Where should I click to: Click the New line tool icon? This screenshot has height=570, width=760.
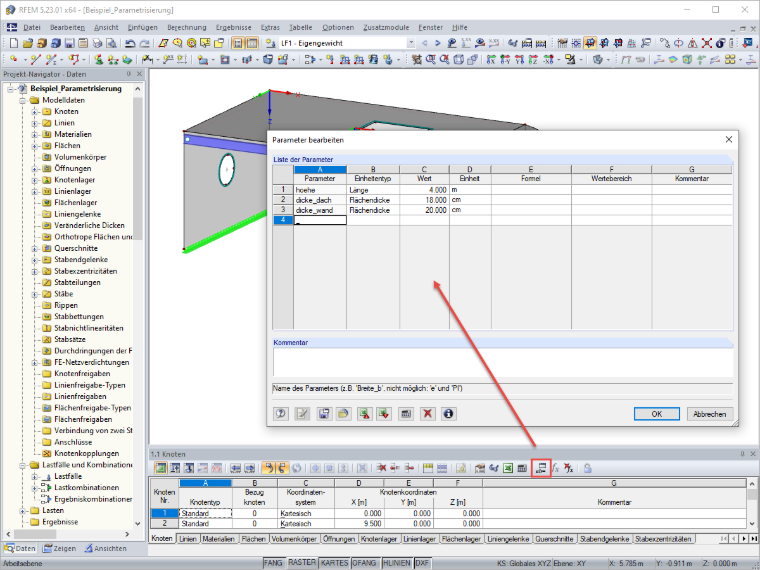tap(36, 60)
